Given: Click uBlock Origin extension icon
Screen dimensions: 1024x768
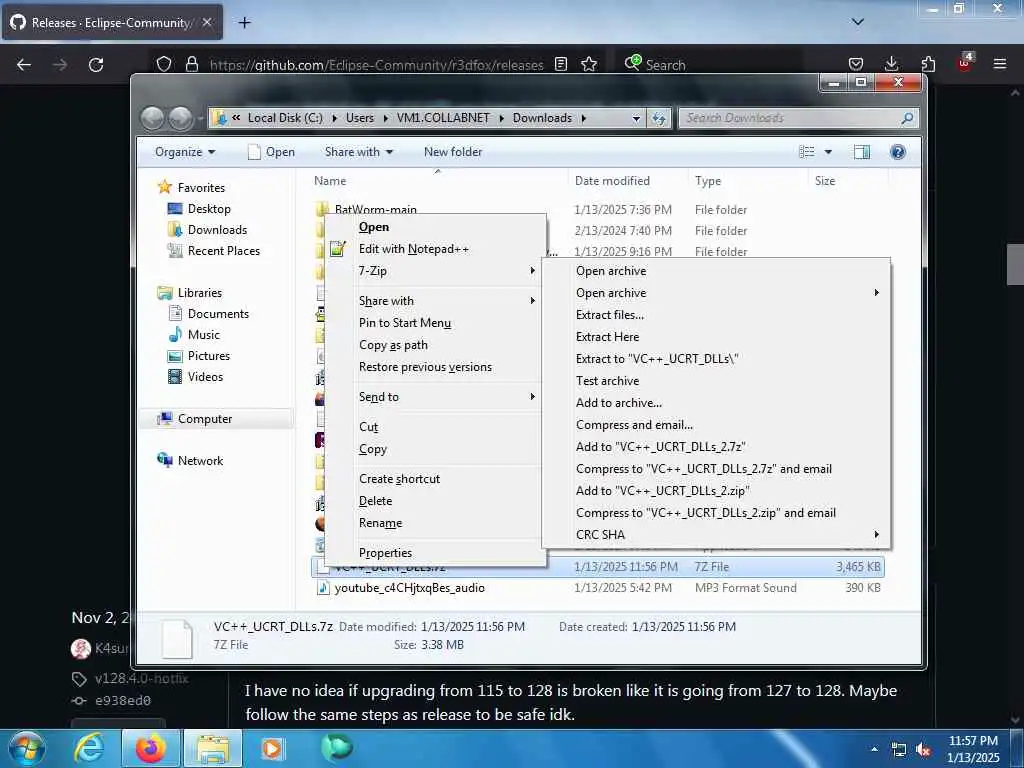Looking at the screenshot, I should point(965,63).
